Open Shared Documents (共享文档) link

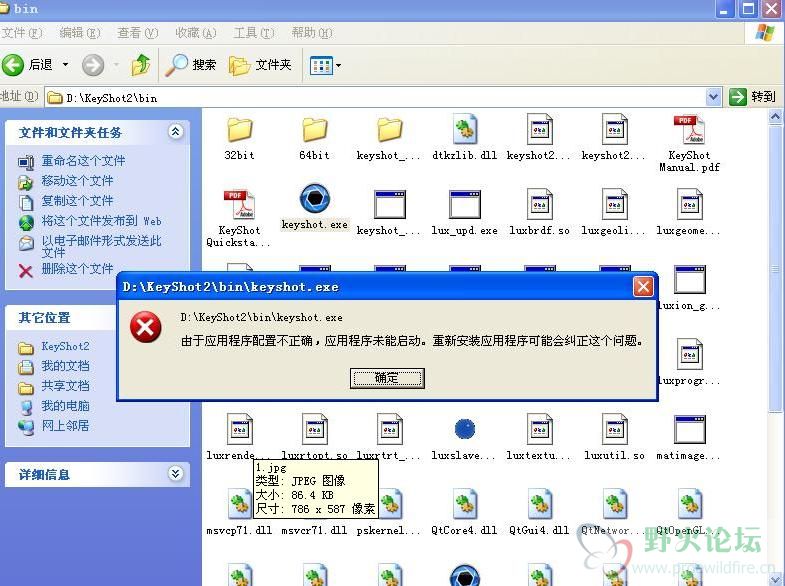(65, 386)
